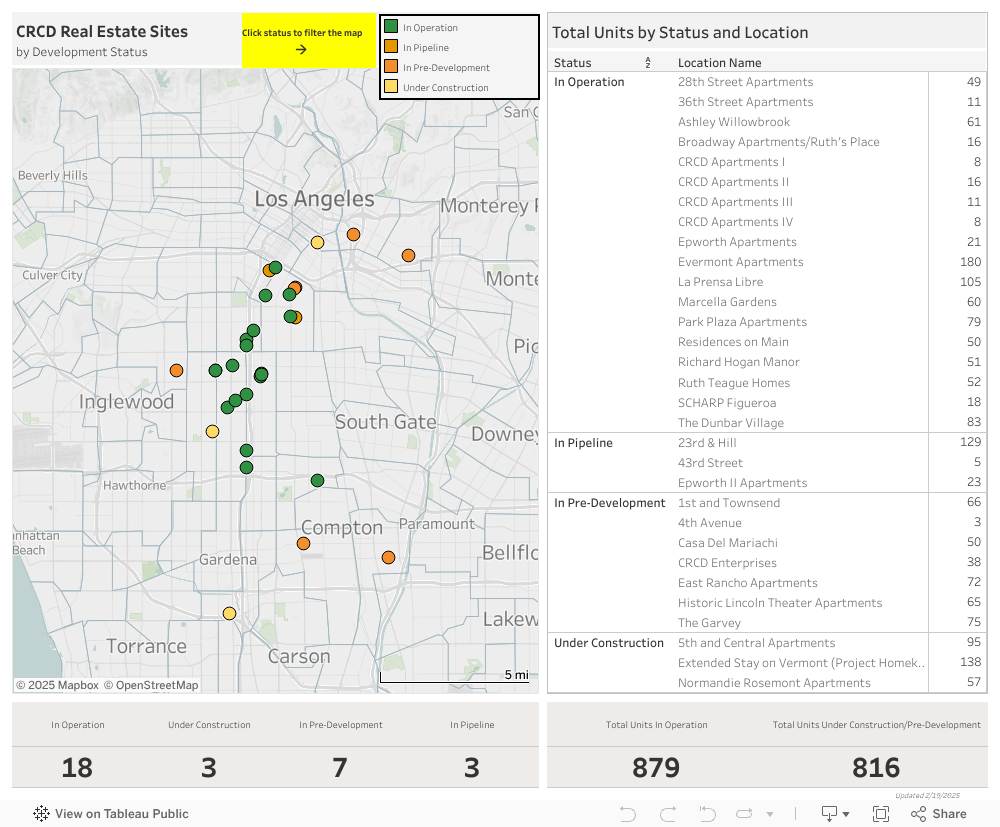Click the yellow filter hint arrow
This screenshot has width=1000, height=827.
[301, 49]
